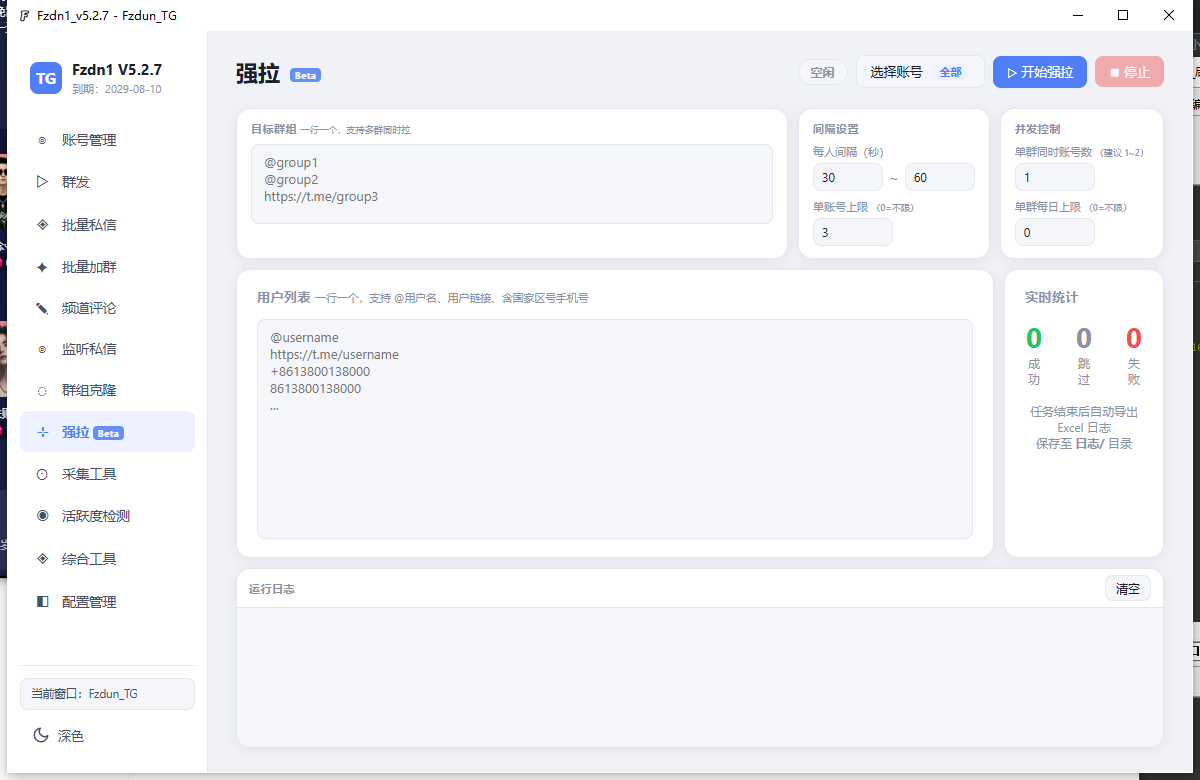1200x780 pixels.
Task: Open the 频道评论 section
Action: 107,308
